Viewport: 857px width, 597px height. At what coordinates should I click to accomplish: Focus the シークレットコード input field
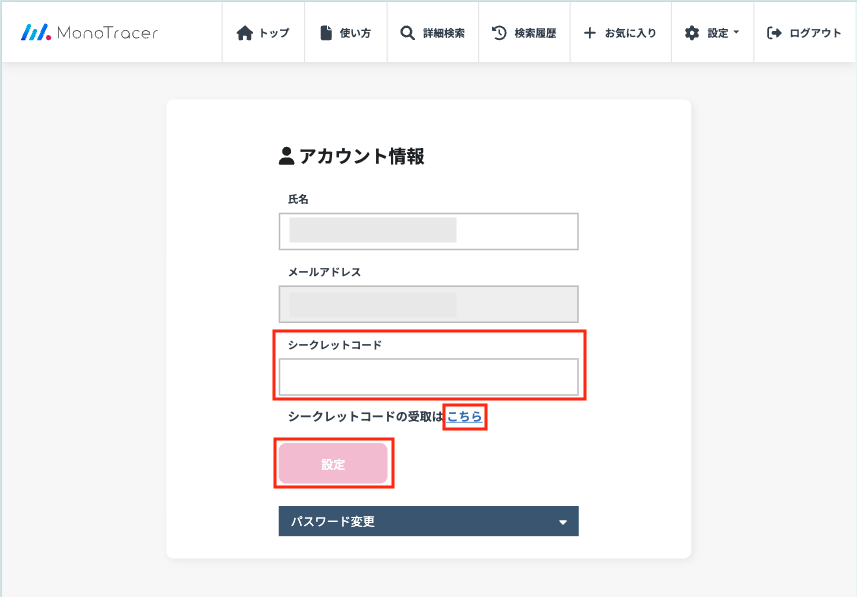[428, 377]
